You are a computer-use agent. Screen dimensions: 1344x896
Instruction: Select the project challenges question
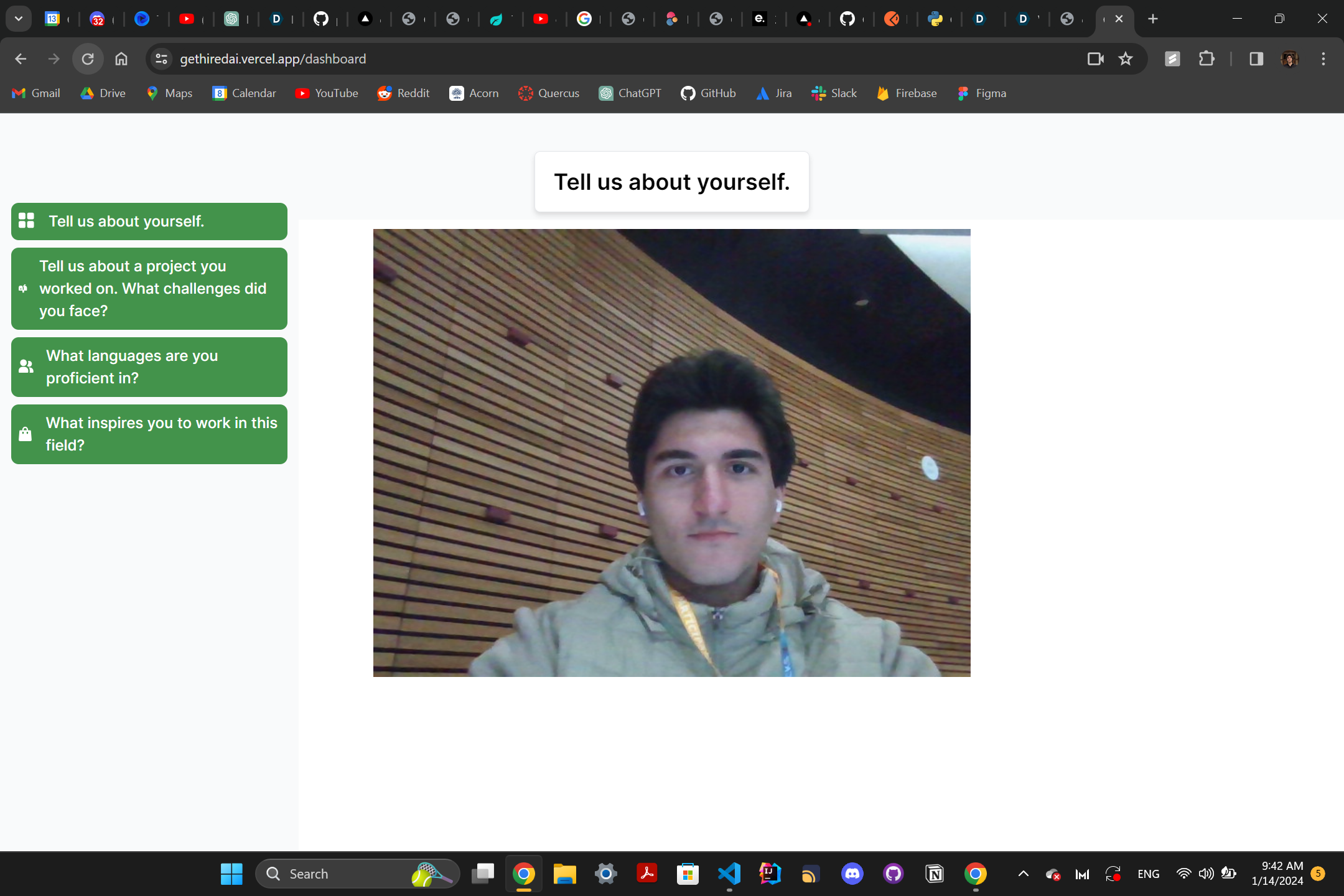[149, 289]
